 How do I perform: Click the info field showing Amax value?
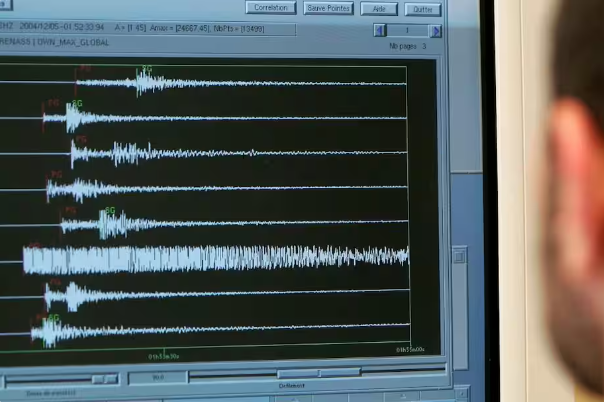pyautogui.click(x=148, y=28)
